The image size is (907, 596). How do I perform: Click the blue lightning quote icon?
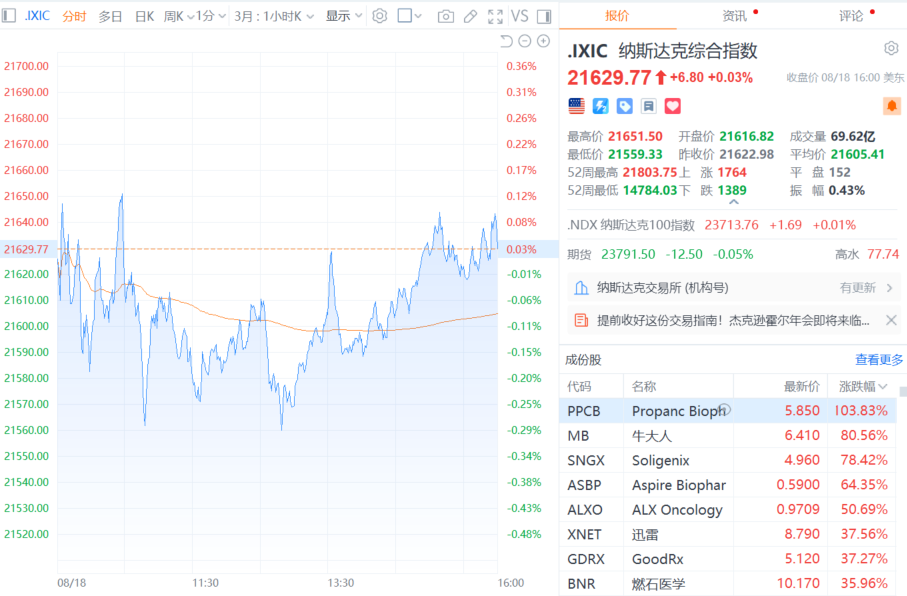(x=600, y=106)
